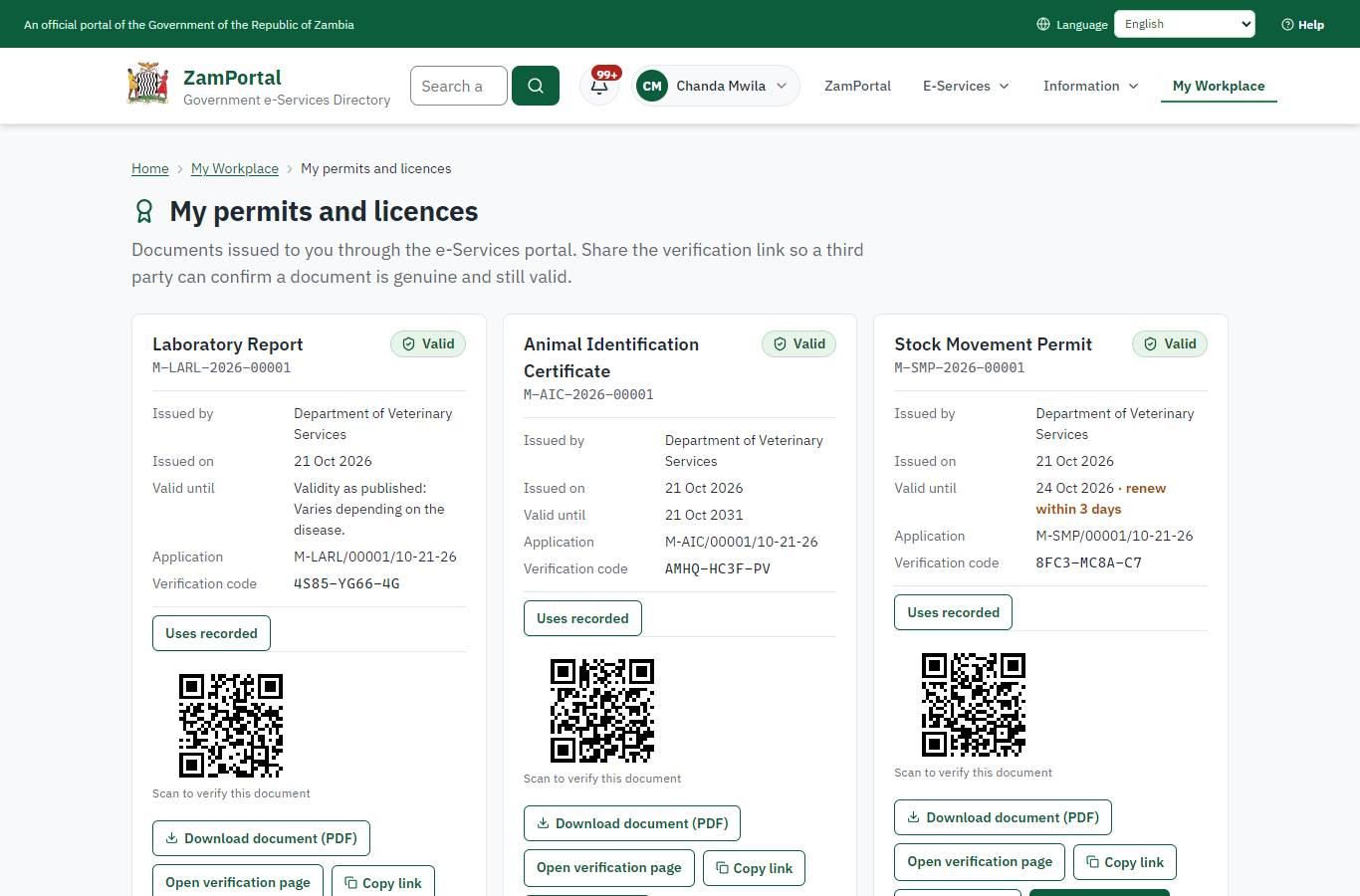Copy link for Laboratory Report
1360x896 pixels.
point(383,882)
